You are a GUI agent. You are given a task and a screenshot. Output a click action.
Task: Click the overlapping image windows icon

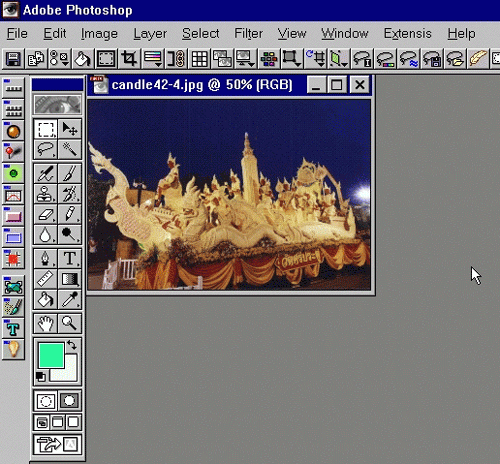222,59
